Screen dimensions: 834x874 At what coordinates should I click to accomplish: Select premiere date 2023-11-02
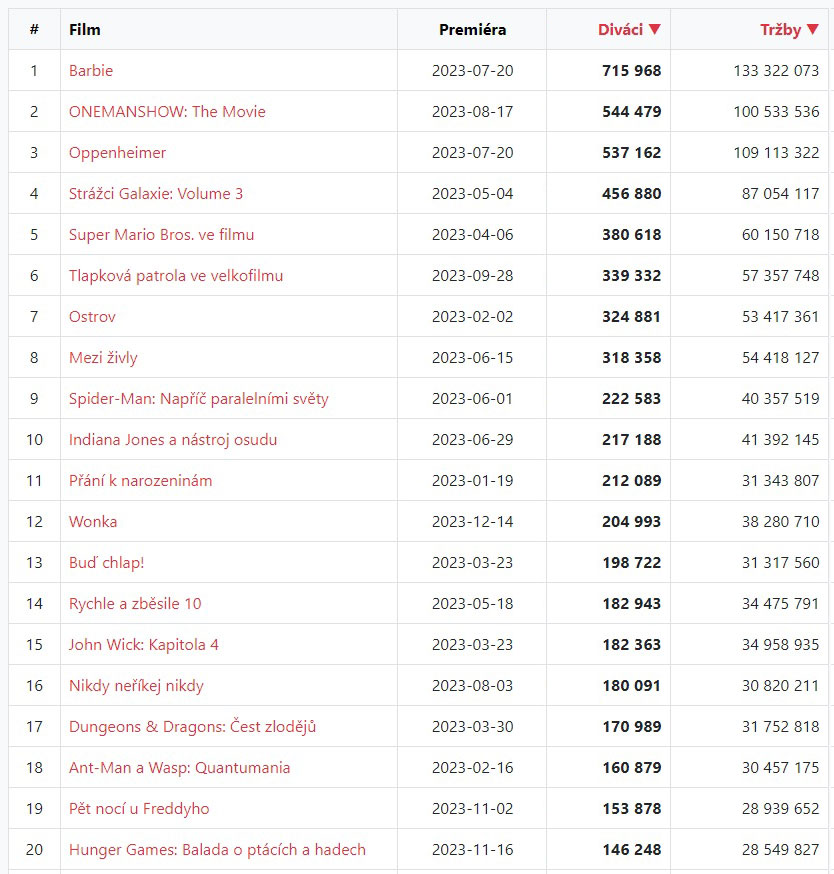(473, 809)
